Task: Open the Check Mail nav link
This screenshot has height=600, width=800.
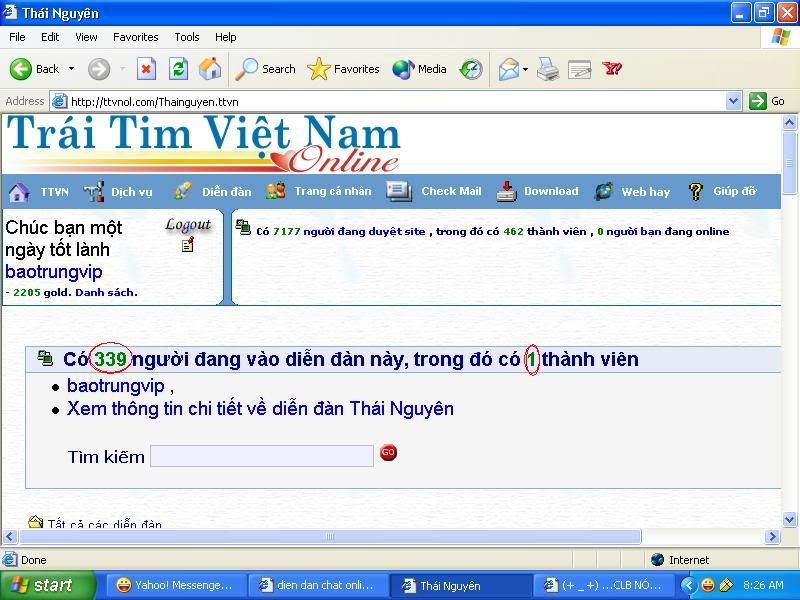Action: click(451, 191)
